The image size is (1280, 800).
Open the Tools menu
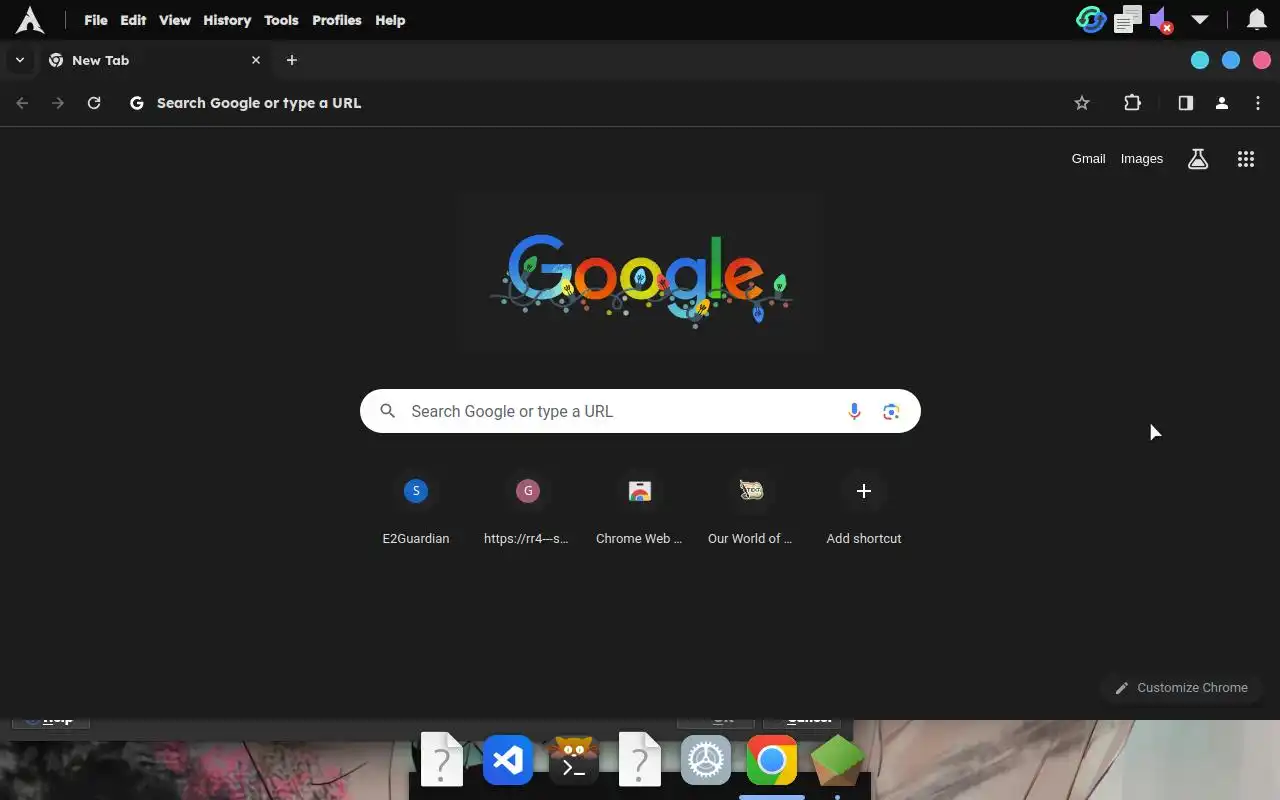[x=281, y=20]
